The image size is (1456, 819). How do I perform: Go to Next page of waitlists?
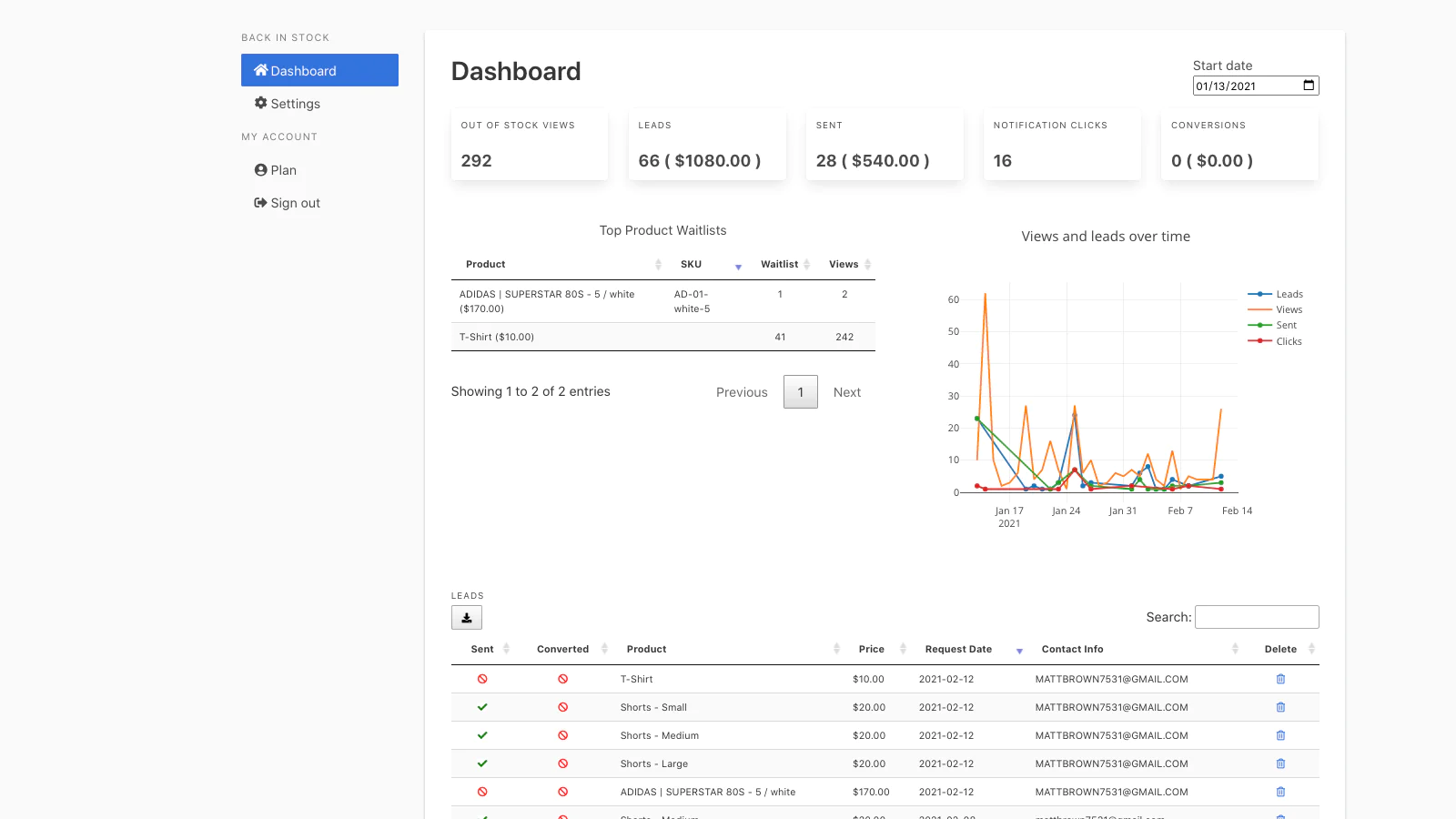click(x=846, y=392)
